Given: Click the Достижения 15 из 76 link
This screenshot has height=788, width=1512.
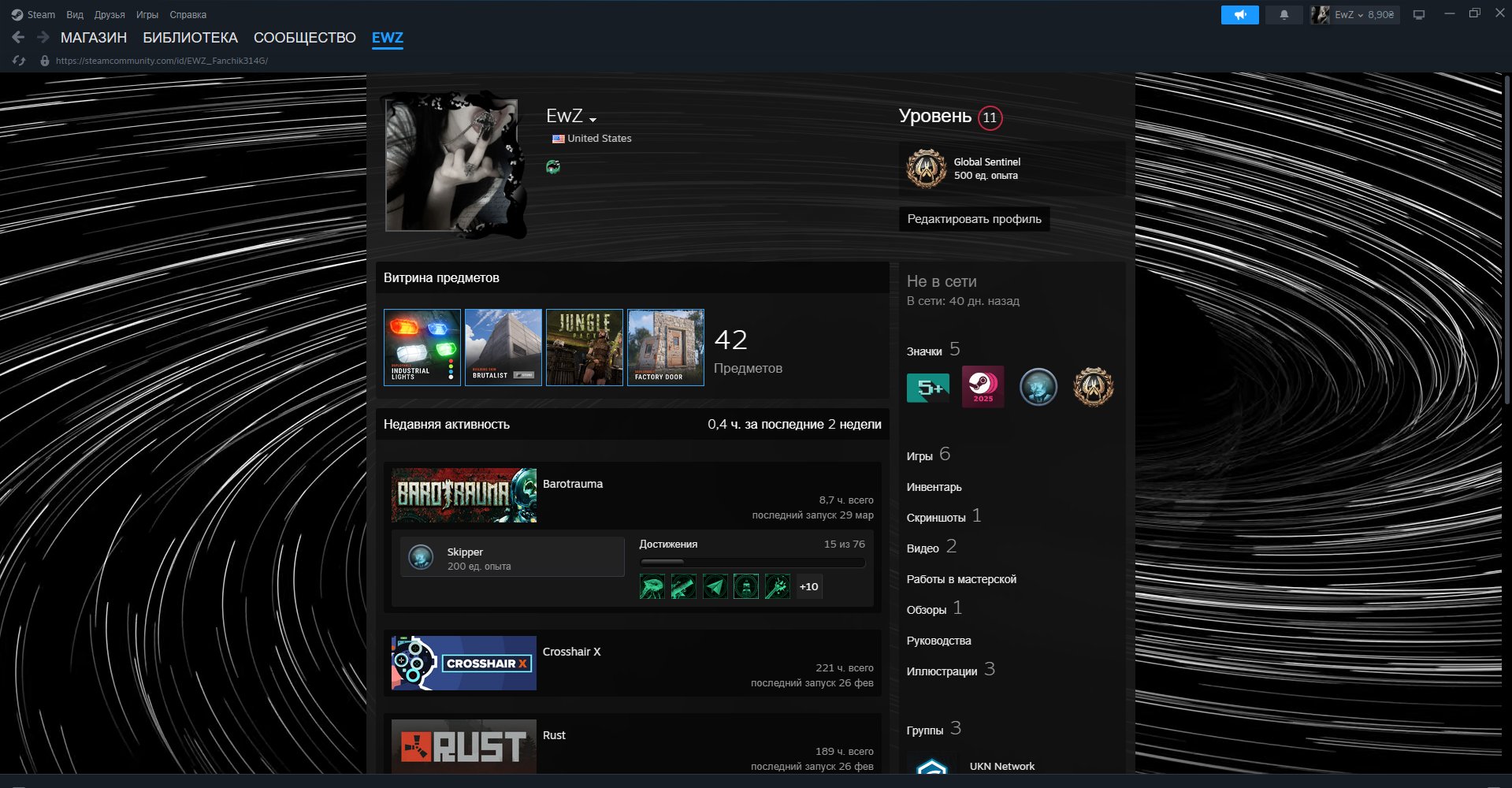Looking at the screenshot, I should coord(752,544).
